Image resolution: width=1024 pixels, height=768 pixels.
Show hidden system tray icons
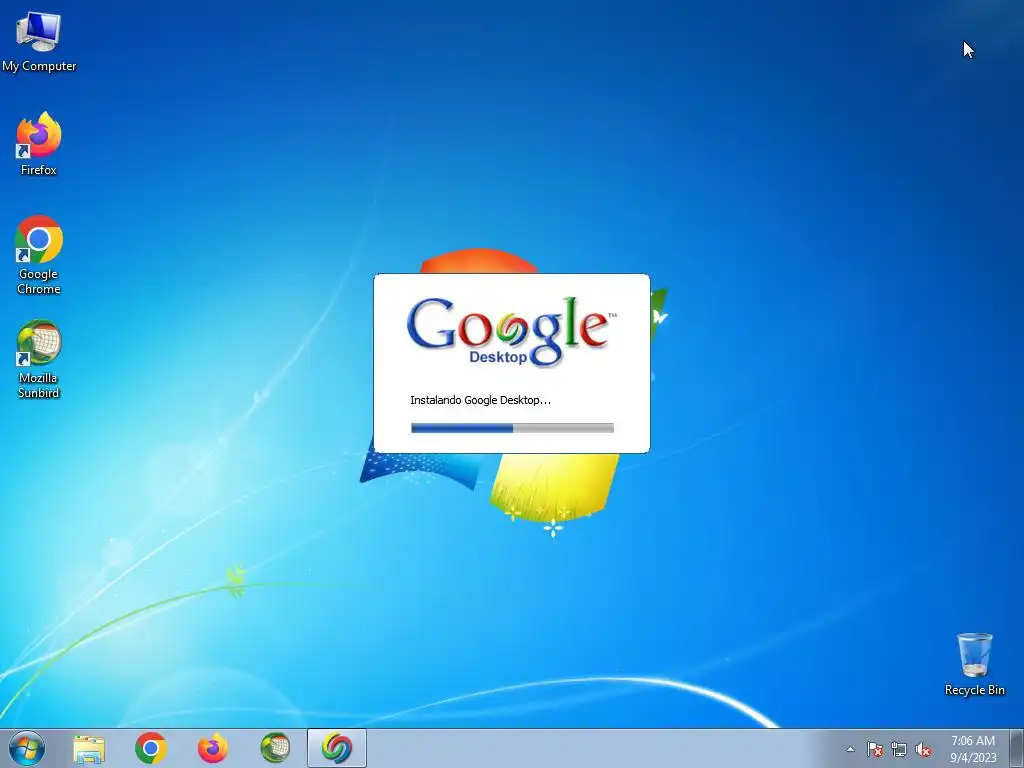click(850, 749)
